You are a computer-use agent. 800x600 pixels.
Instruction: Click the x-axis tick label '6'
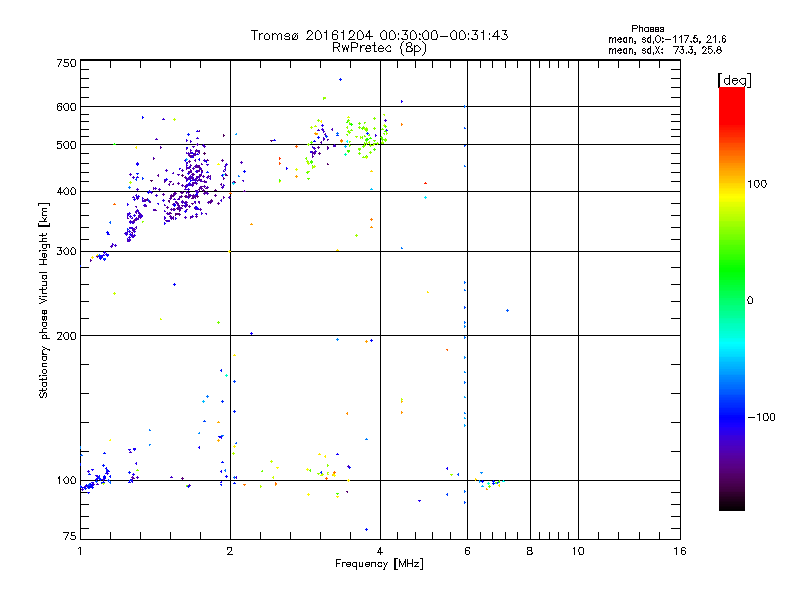[467, 551]
